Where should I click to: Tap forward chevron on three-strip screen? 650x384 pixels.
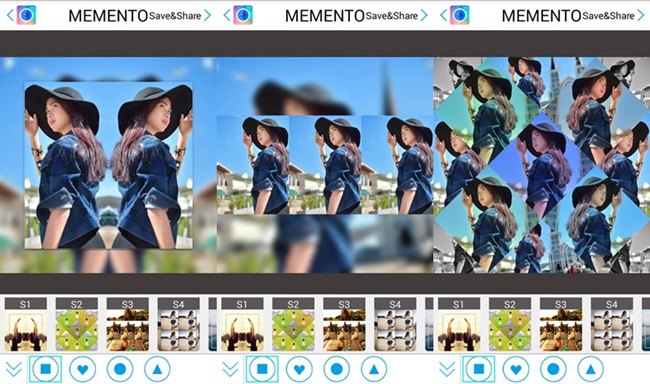click(424, 16)
